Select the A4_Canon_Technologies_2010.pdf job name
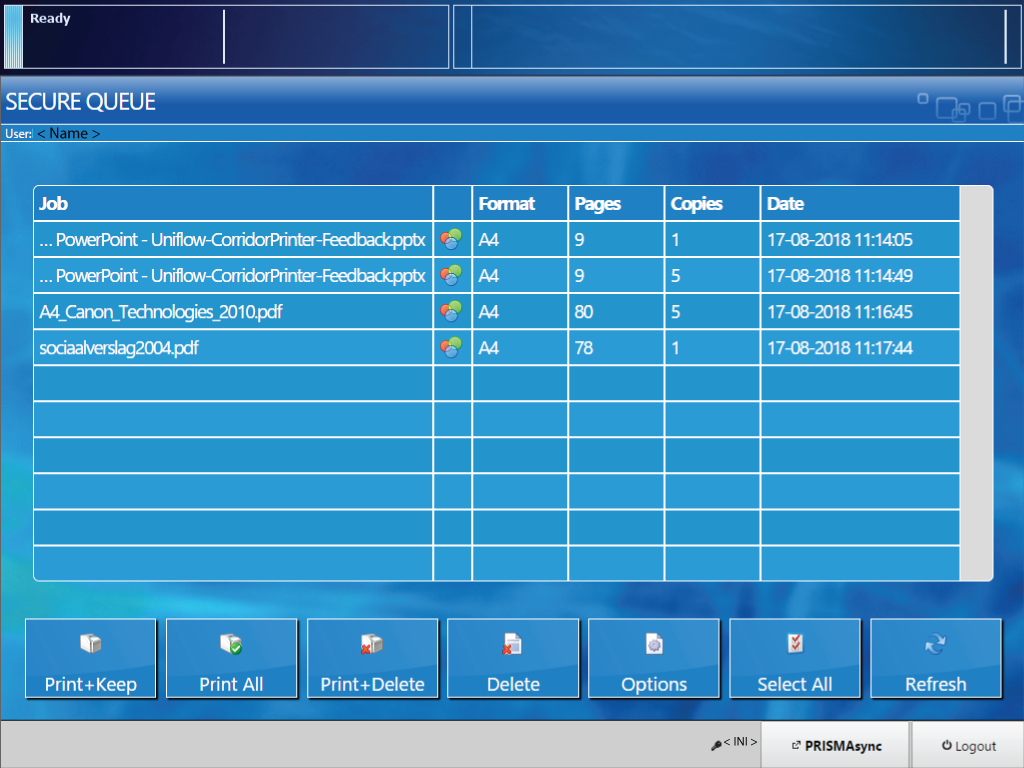1024x768 pixels. [x=161, y=312]
